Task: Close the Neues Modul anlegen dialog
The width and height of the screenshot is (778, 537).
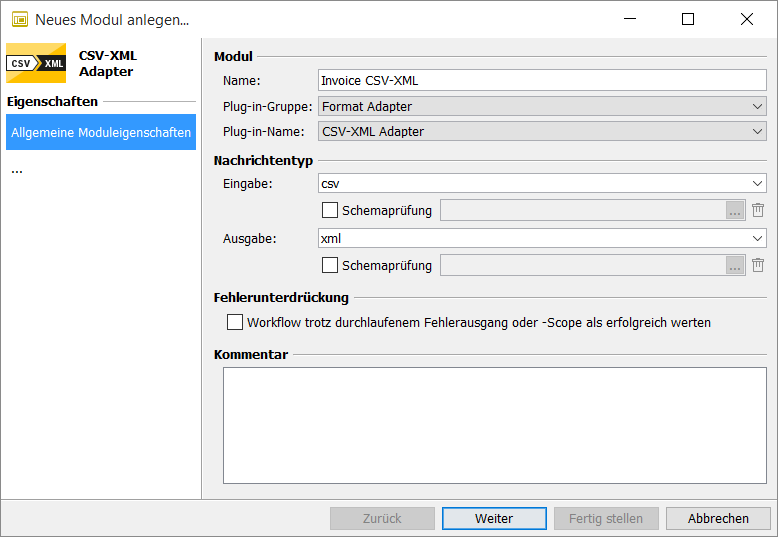Action: click(746, 19)
